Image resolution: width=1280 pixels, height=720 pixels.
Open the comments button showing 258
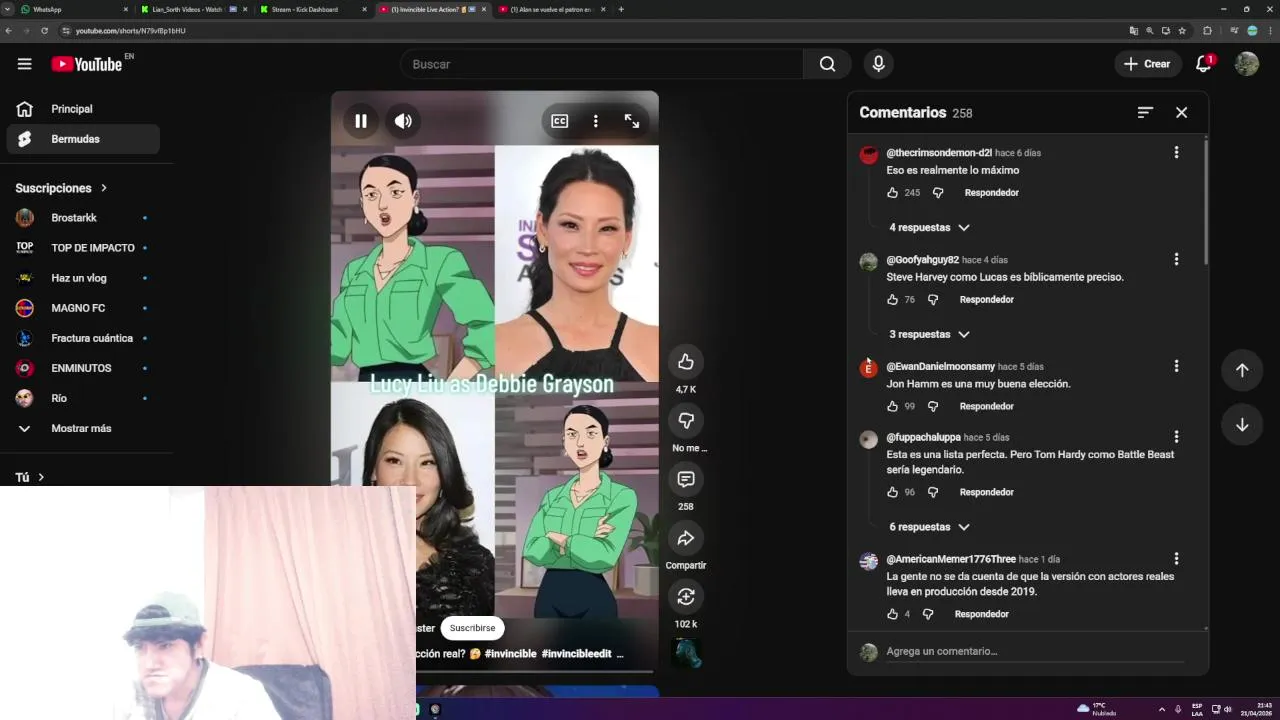point(686,480)
